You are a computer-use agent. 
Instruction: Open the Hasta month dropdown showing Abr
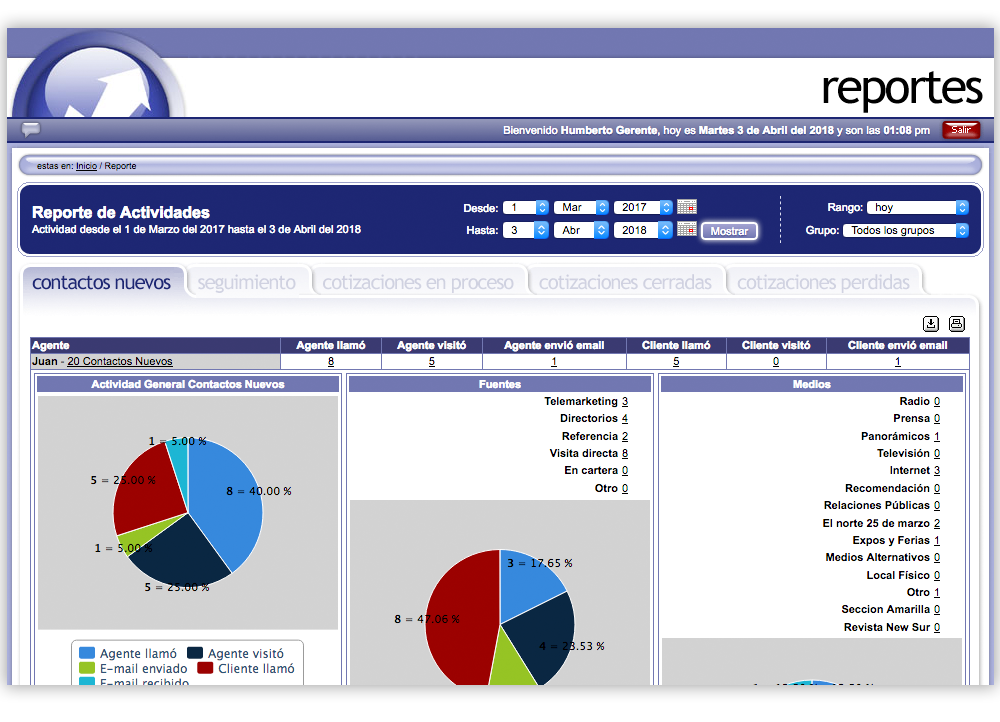coord(581,230)
